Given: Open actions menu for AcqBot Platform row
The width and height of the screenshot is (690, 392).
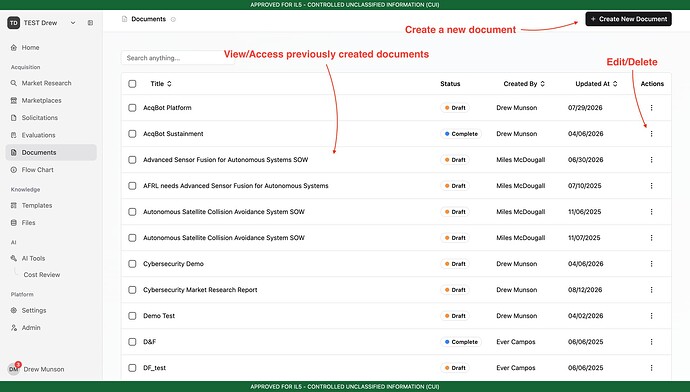Looking at the screenshot, I should (x=651, y=108).
